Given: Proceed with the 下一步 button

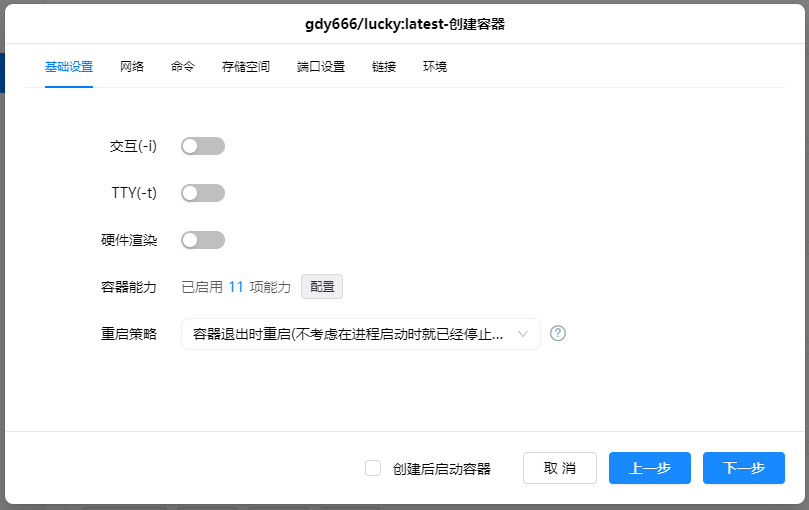Looking at the screenshot, I should pos(743,468).
